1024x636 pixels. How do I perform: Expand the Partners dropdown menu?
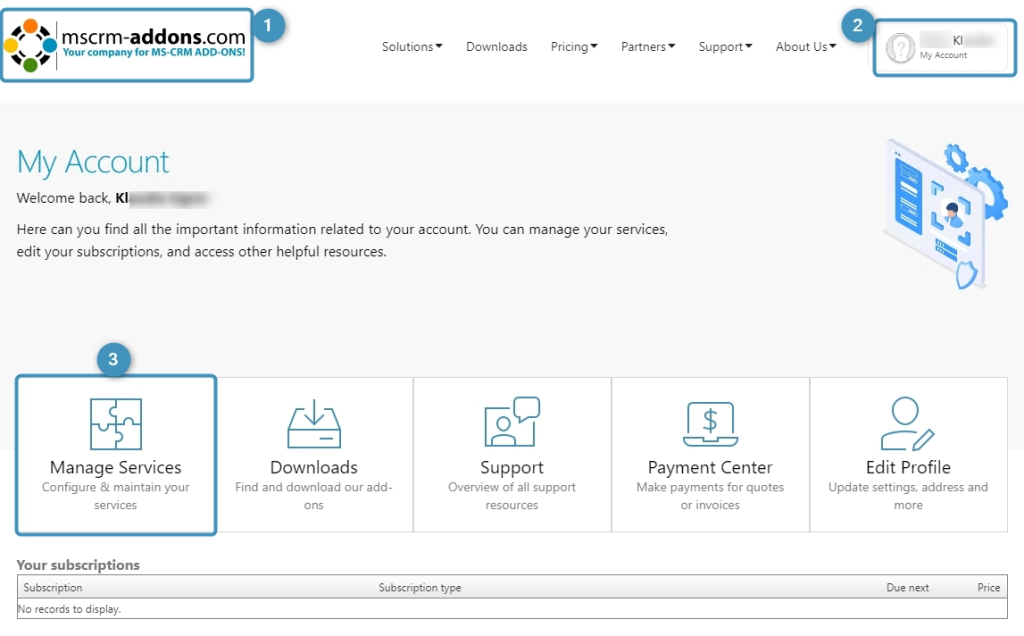tap(648, 46)
